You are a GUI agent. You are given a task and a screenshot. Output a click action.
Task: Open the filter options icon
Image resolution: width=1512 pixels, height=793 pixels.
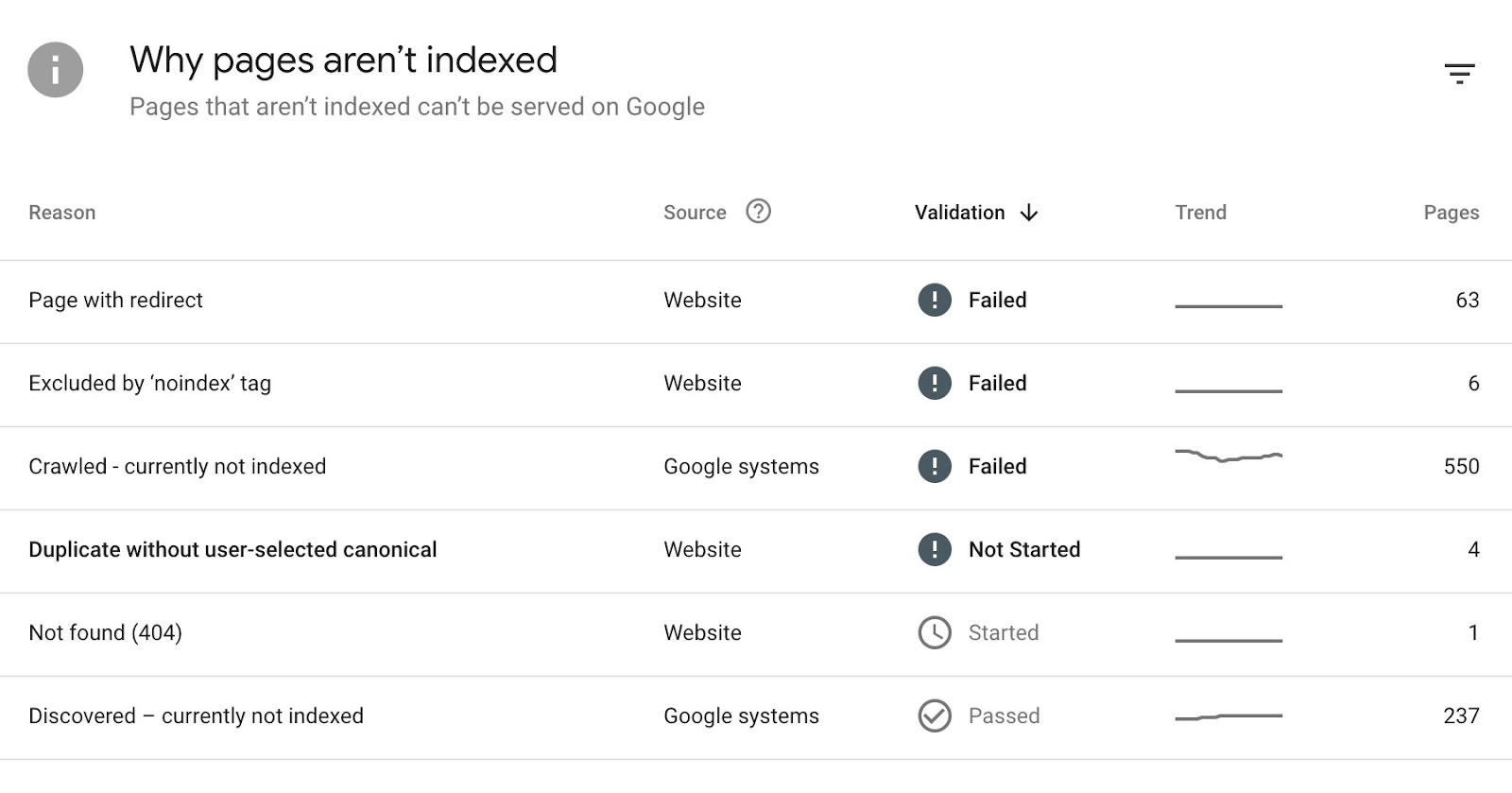[1461, 72]
